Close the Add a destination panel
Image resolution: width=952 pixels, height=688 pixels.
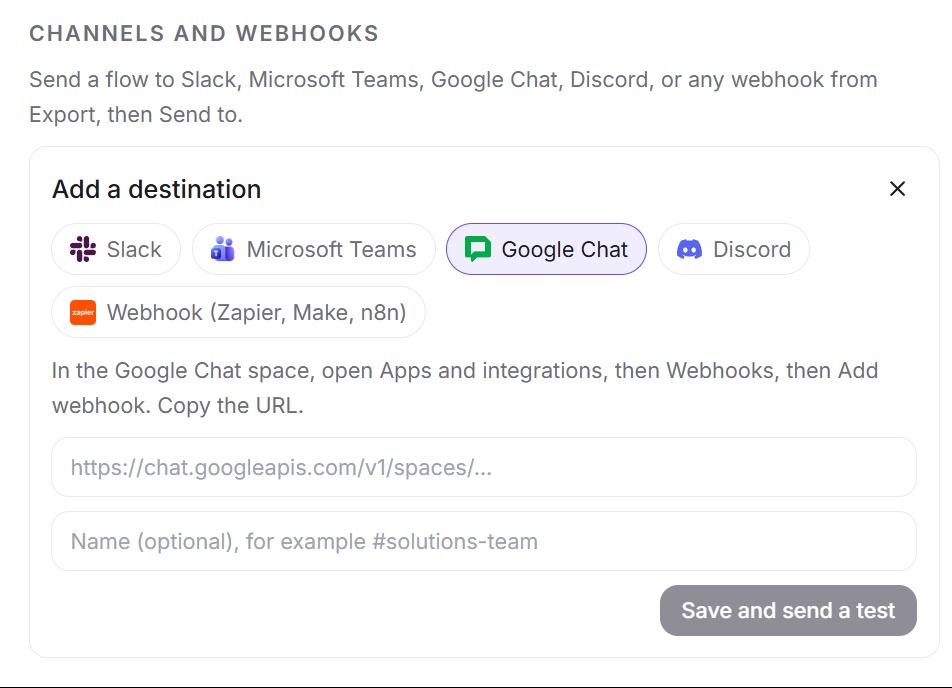[x=897, y=189]
